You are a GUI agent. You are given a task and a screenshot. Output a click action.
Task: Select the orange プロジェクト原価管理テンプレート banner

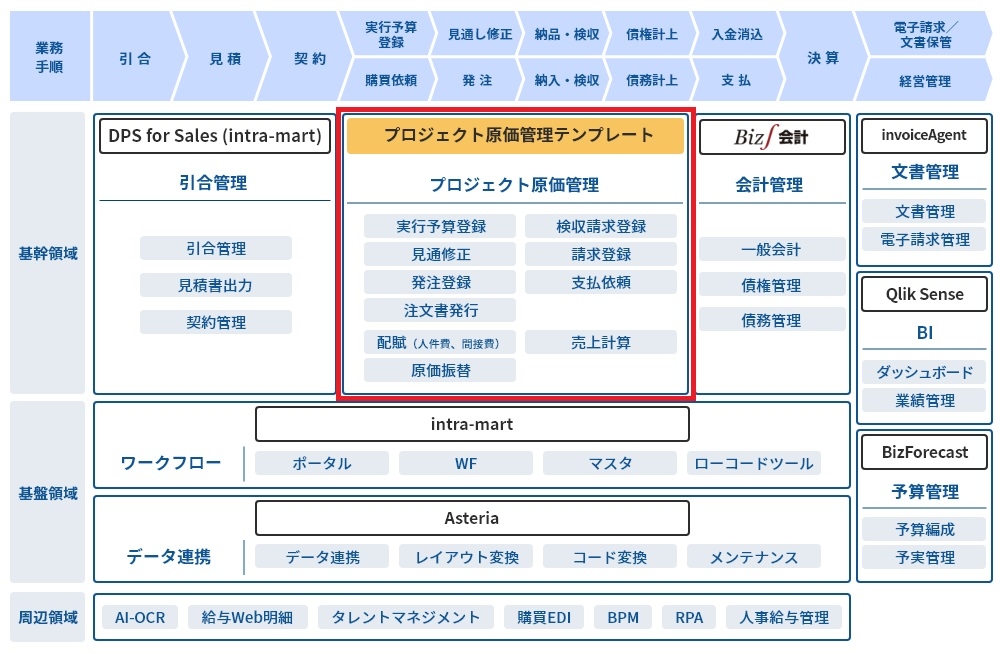tap(516, 136)
